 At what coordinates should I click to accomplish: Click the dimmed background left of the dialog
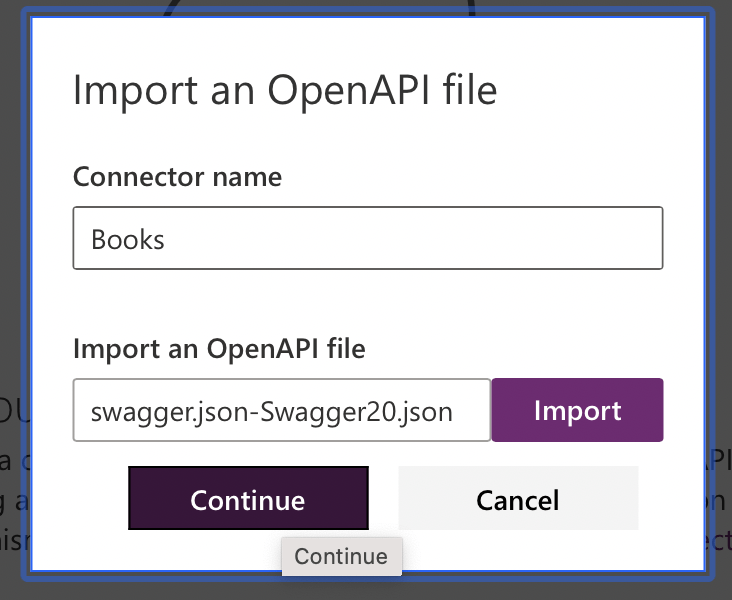(11, 300)
